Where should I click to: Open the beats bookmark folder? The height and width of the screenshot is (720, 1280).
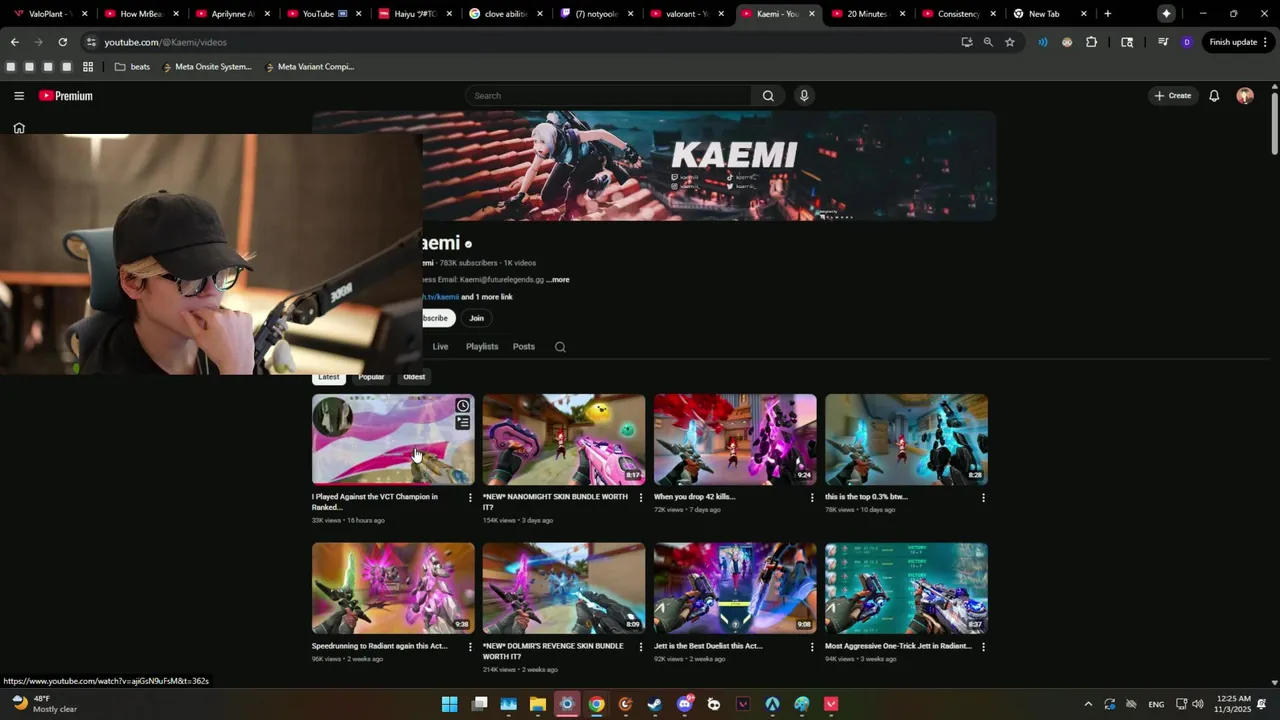pyautogui.click(x=132, y=67)
